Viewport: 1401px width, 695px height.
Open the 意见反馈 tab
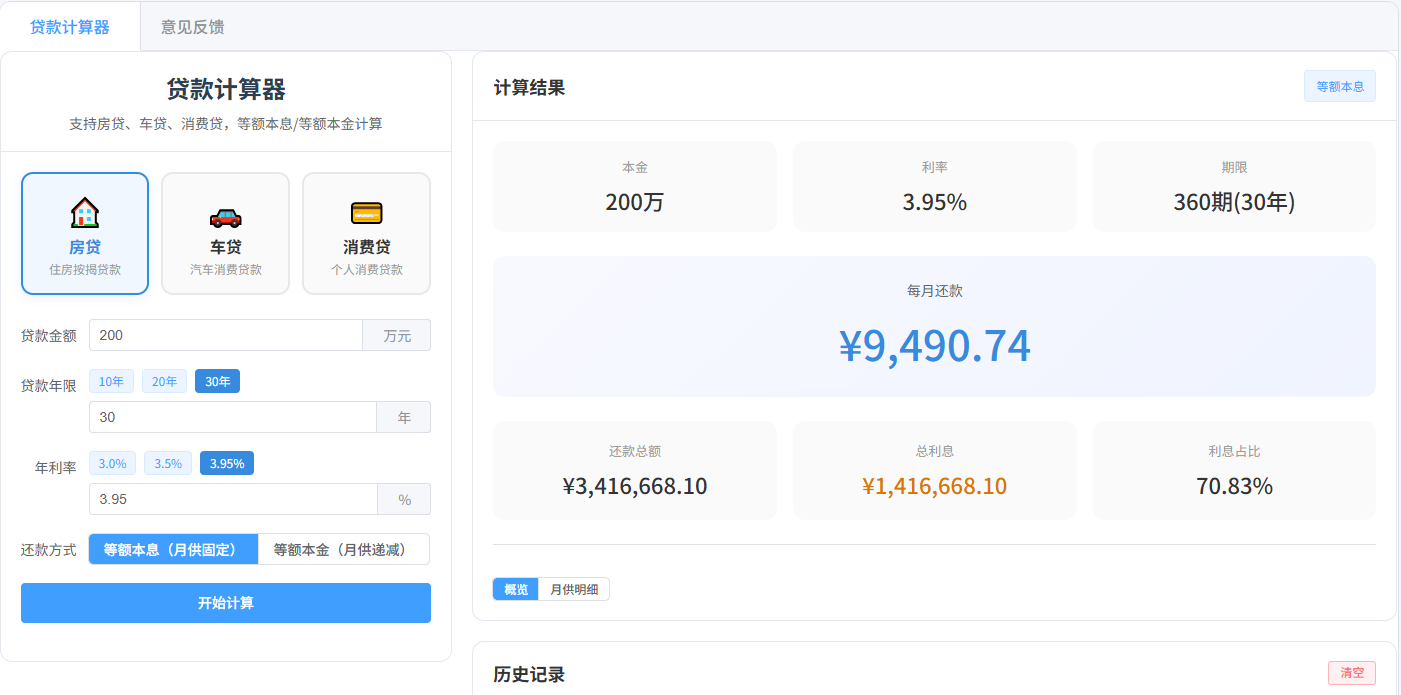pyautogui.click(x=193, y=27)
